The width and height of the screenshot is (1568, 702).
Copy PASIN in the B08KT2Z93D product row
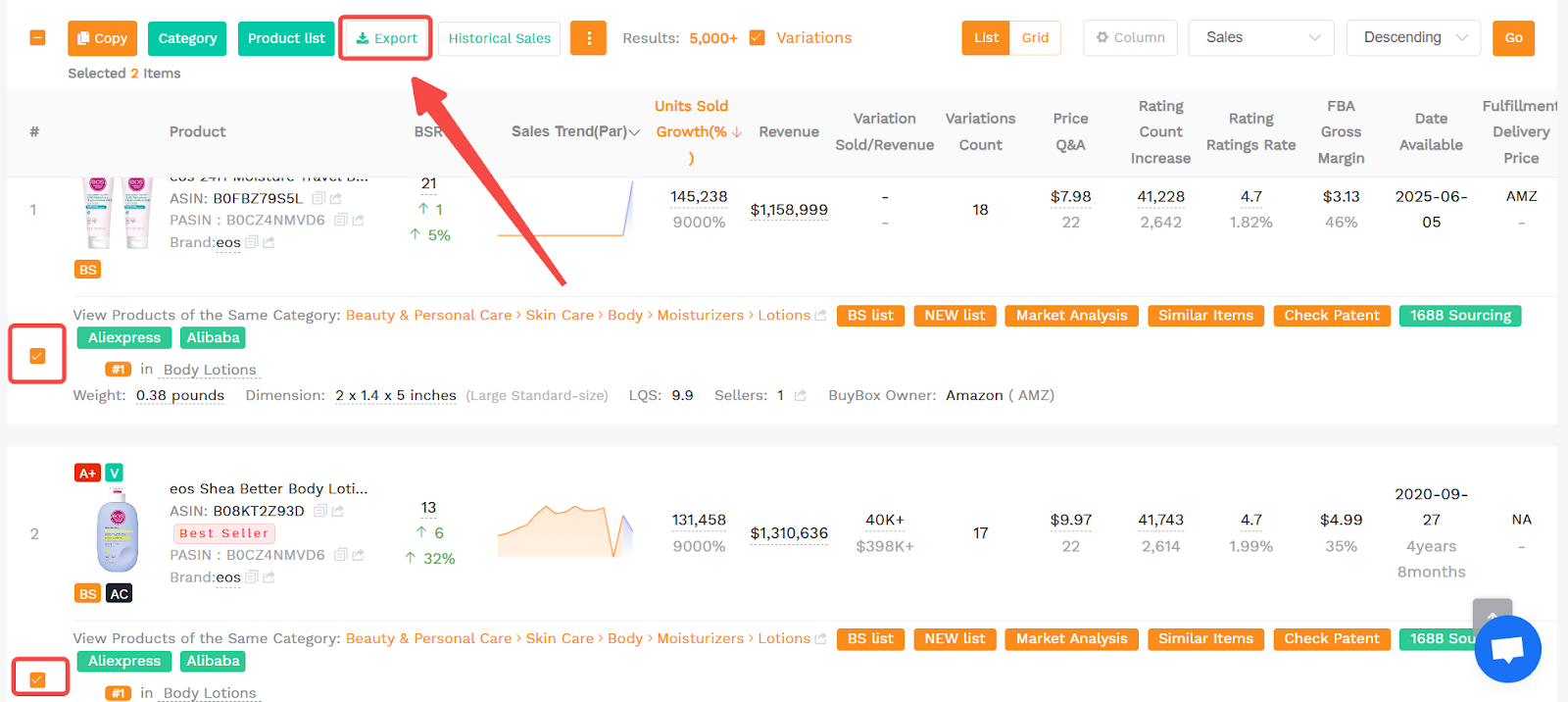340,554
